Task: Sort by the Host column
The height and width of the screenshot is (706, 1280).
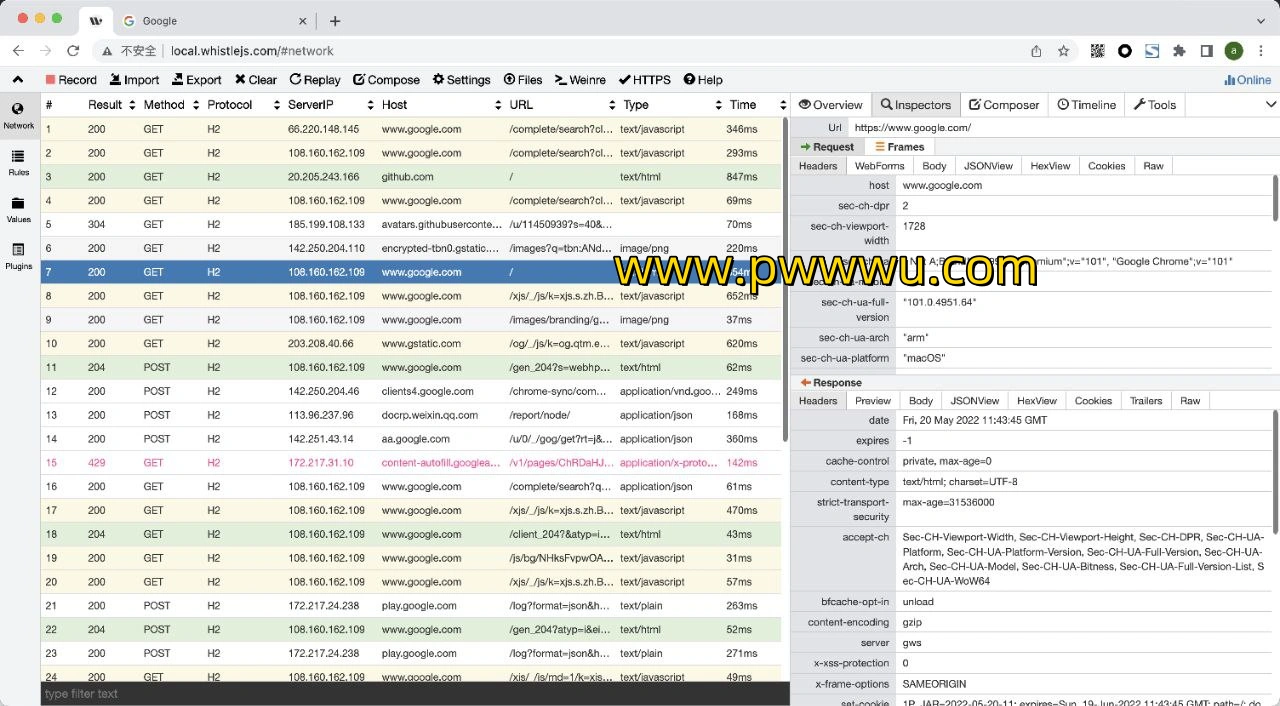Action: [441, 105]
